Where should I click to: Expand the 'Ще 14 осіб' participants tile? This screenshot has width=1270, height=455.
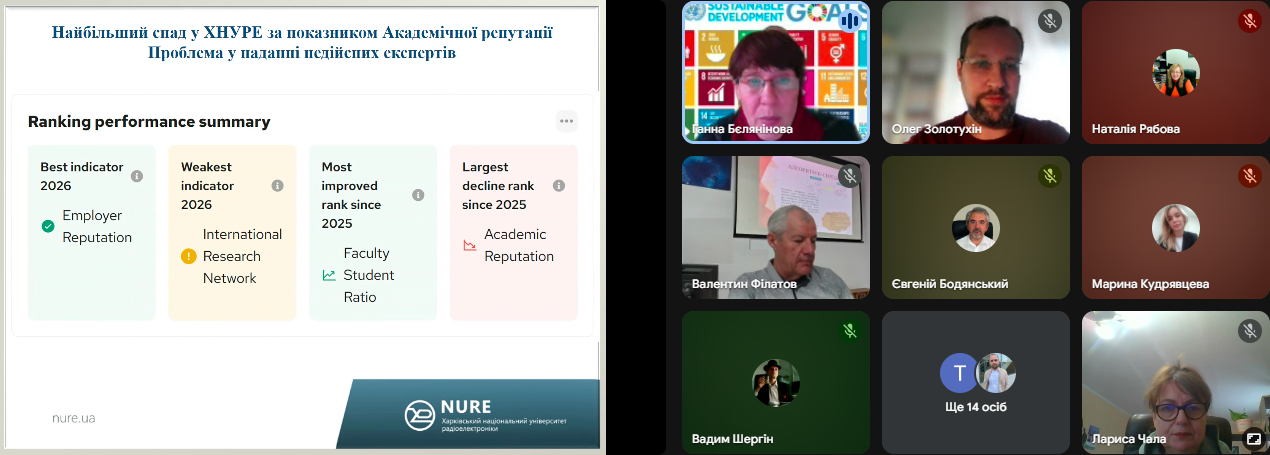(x=976, y=385)
